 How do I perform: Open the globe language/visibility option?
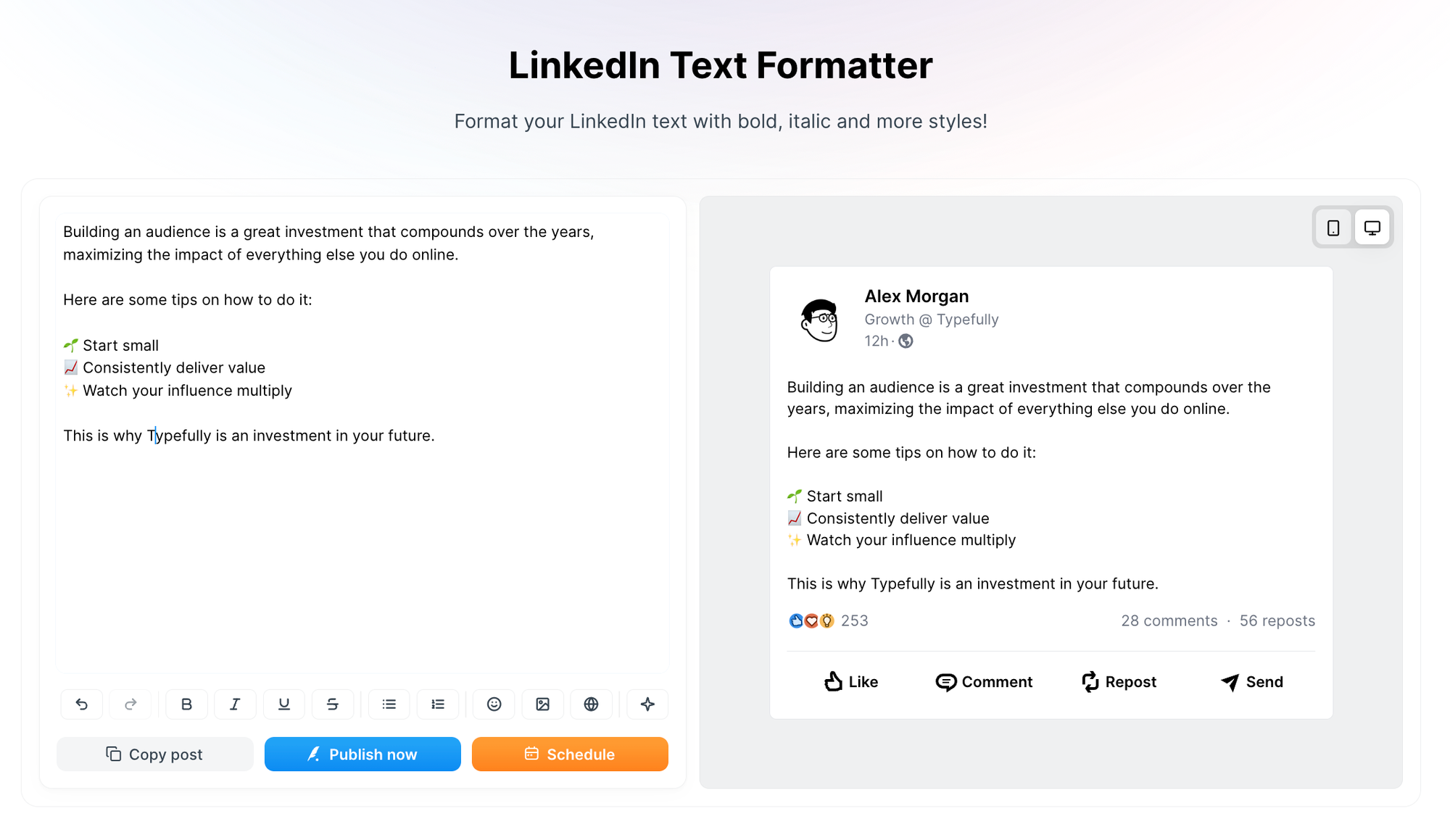[592, 704]
